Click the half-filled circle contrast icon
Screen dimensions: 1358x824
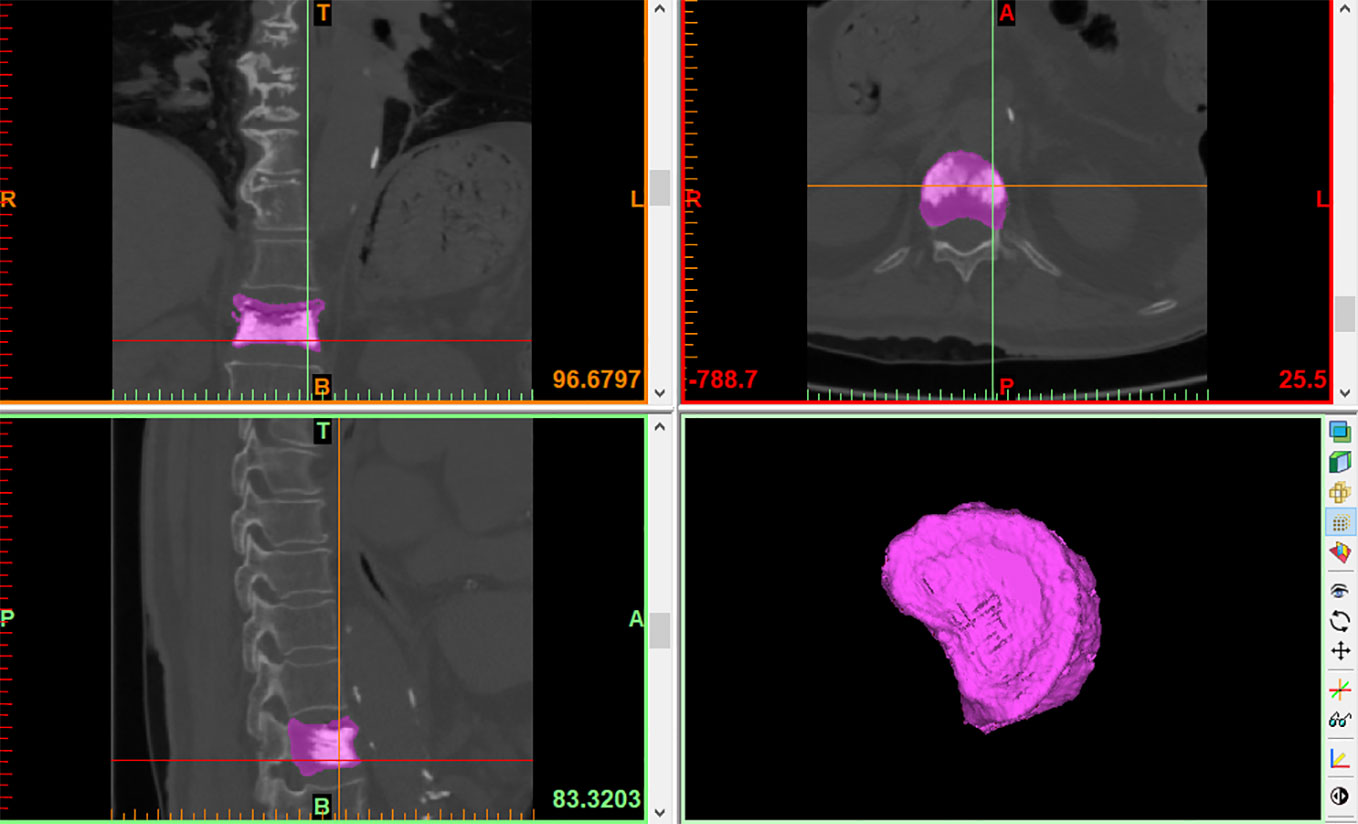pos(1340,797)
